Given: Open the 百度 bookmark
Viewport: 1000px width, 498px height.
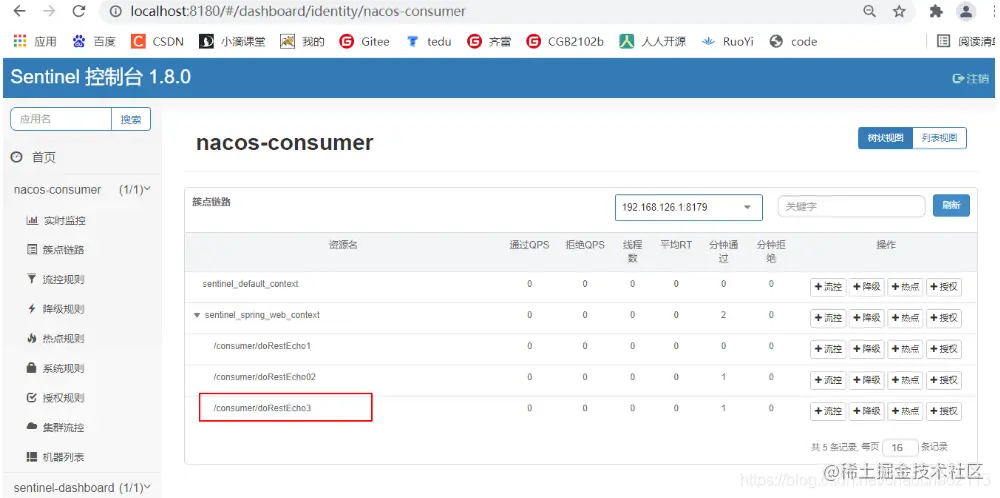Looking at the screenshot, I should click(94, 41).
